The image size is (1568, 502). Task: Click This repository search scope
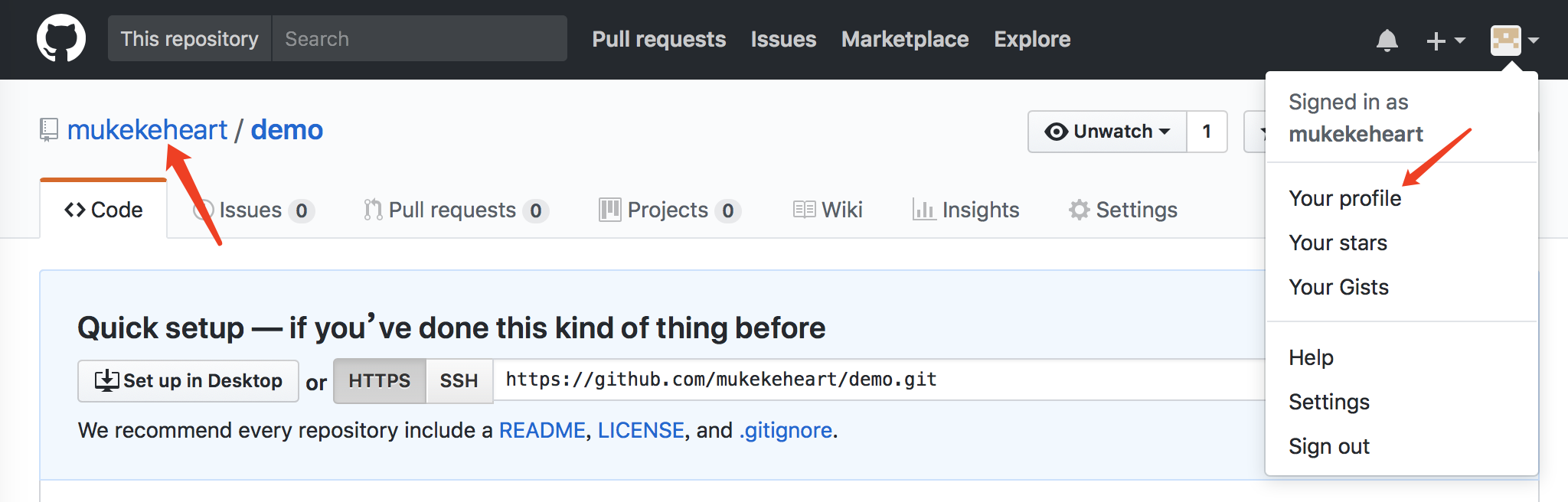click(189, 39)
